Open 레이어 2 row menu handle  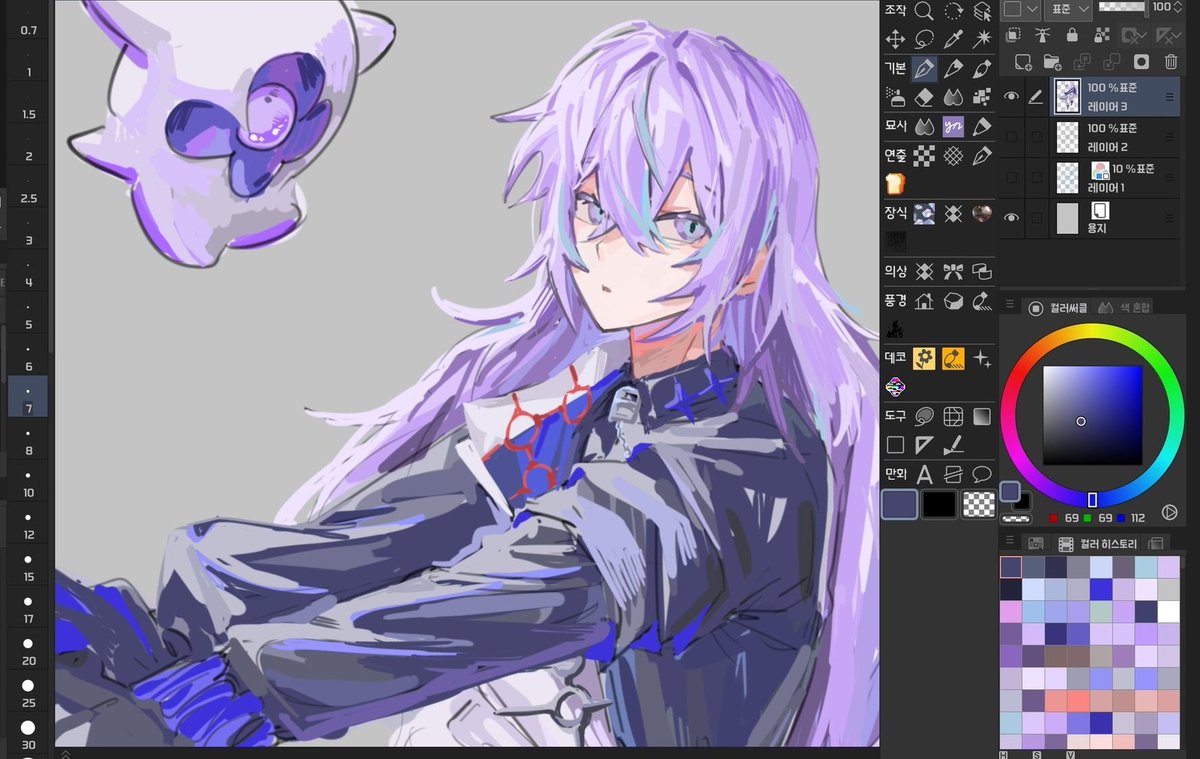click(x=1168, y=137)
